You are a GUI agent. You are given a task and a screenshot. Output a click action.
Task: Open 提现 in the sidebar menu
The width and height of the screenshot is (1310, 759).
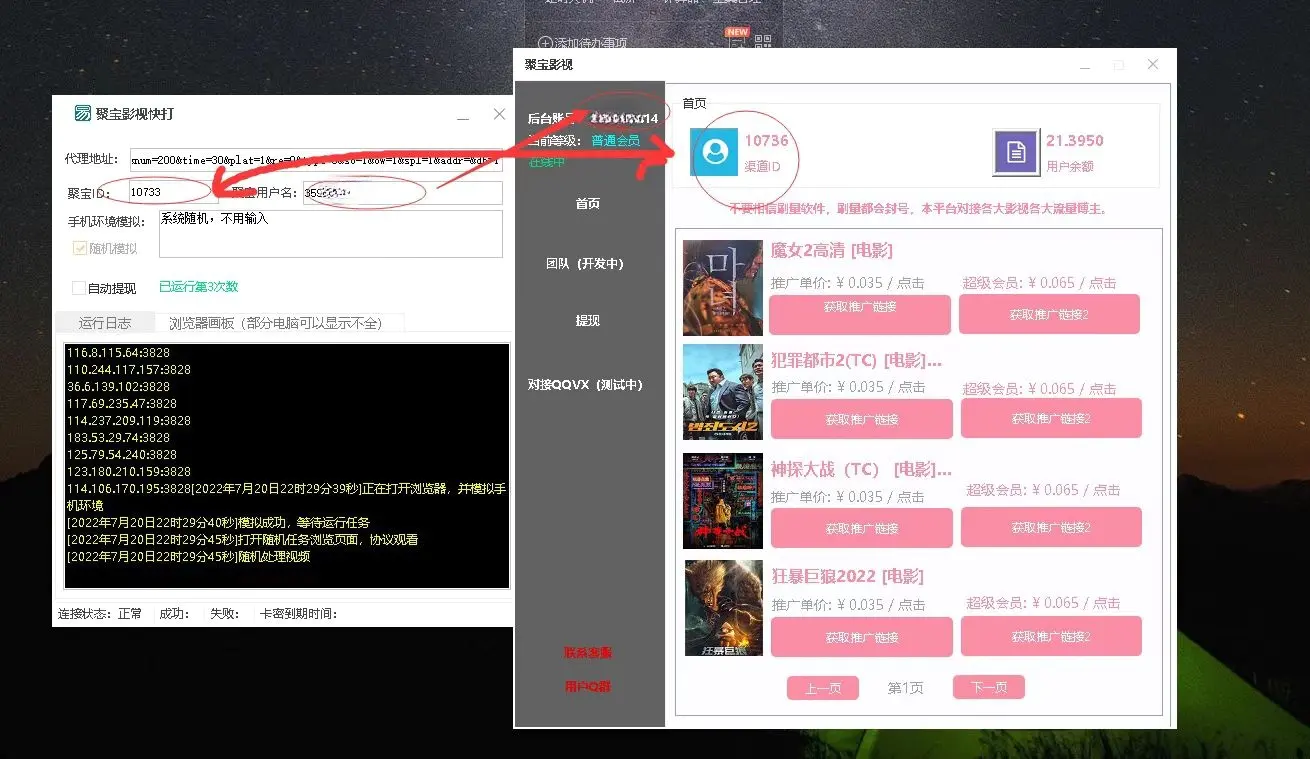[588, 321]
